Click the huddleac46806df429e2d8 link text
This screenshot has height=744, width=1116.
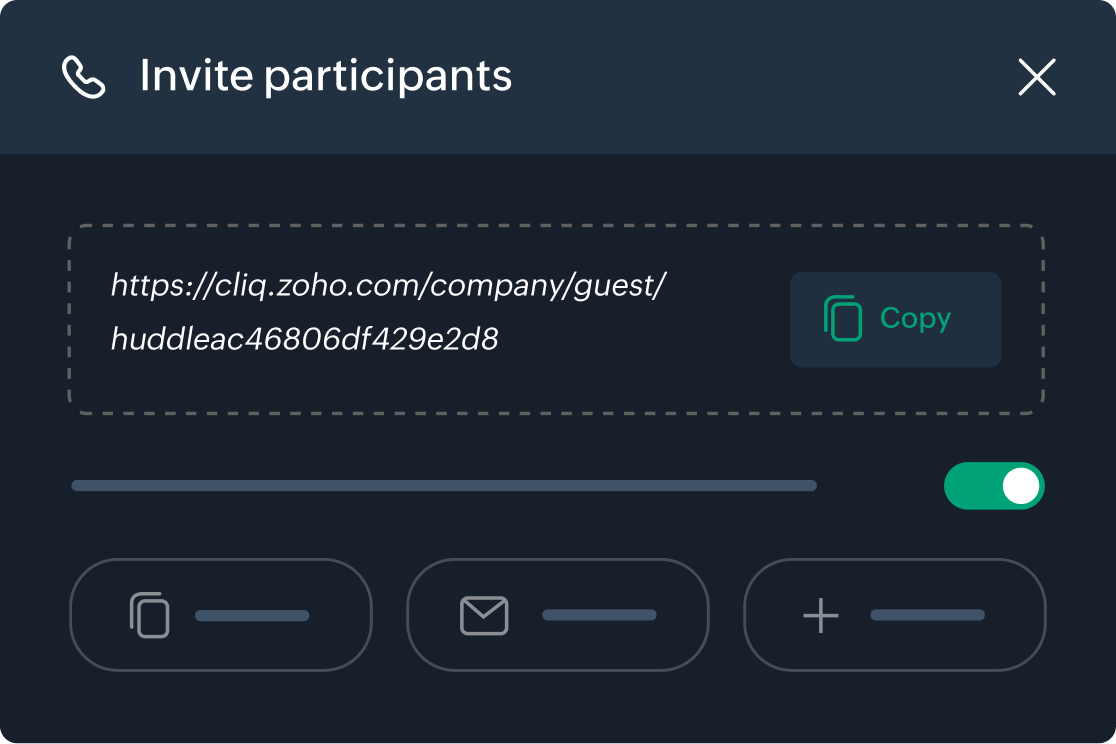click(x=304, y=340)
